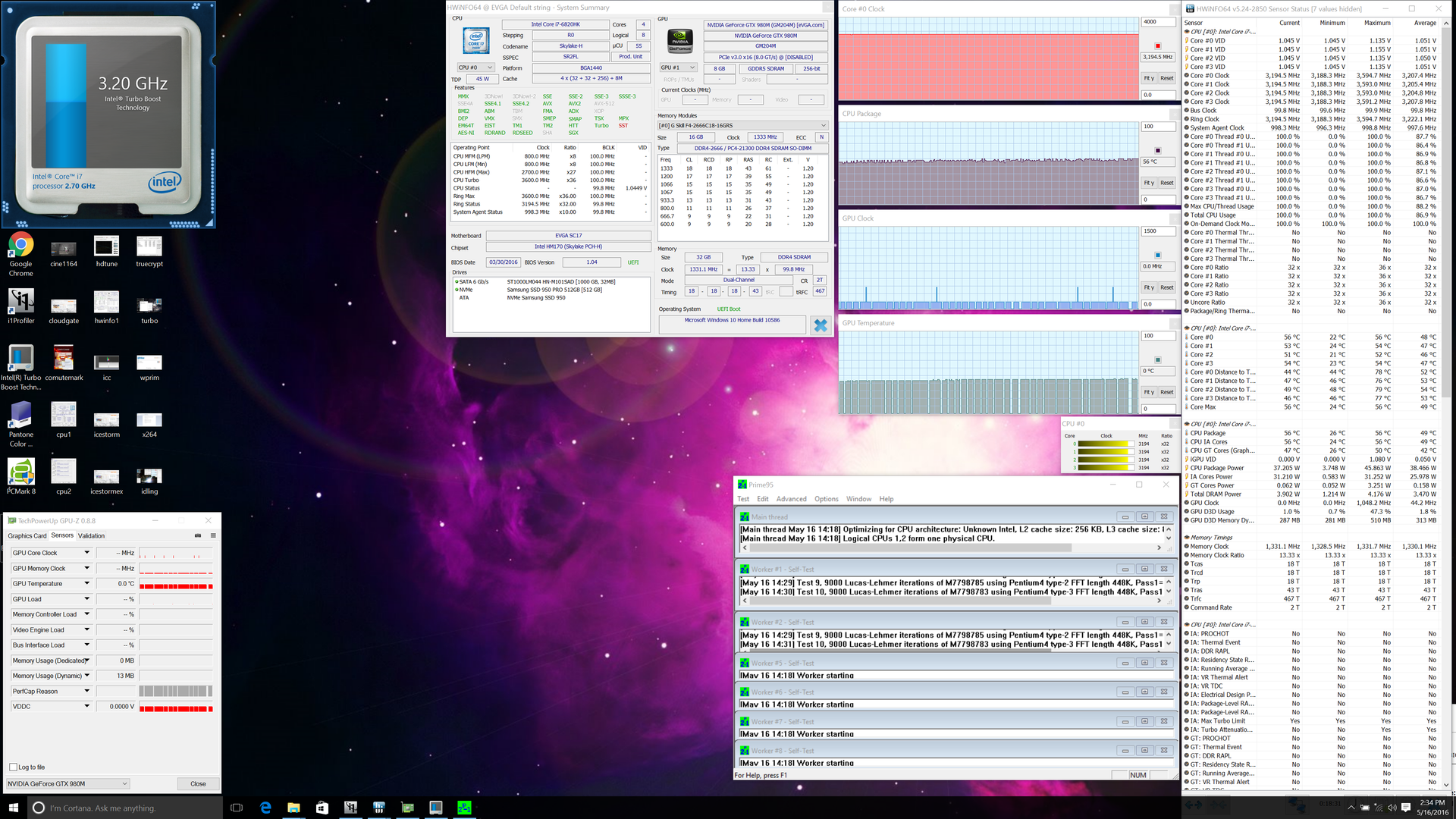
Task: Launch i1Profiler desktop shortcut
Action: pos(21,306)
